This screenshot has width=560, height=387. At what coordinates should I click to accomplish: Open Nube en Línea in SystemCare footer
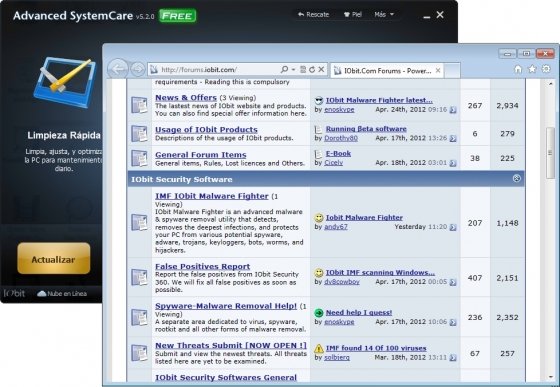pyautogui.click(x=62, y=293)
